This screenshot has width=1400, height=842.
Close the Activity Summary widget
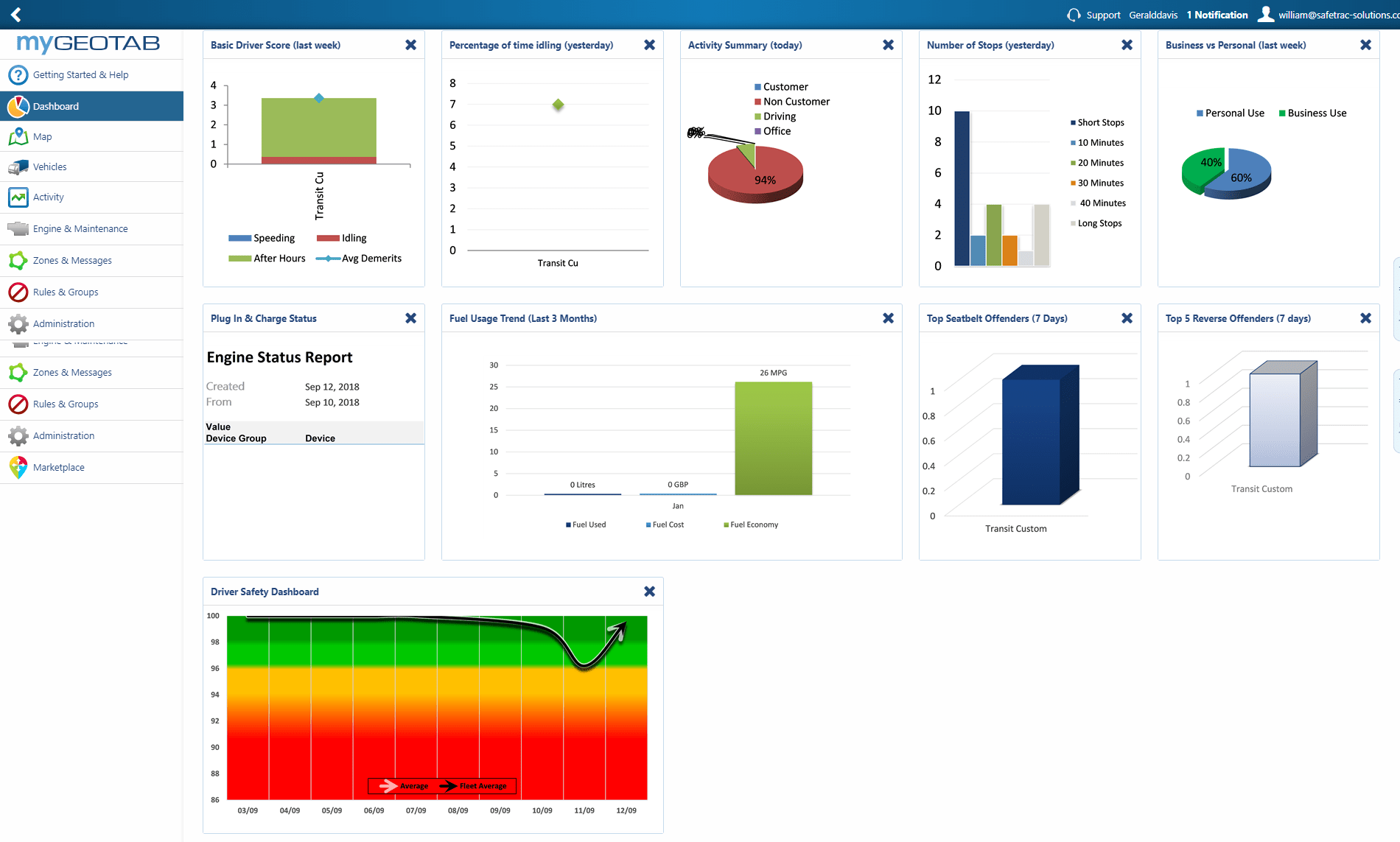point(889,45)
